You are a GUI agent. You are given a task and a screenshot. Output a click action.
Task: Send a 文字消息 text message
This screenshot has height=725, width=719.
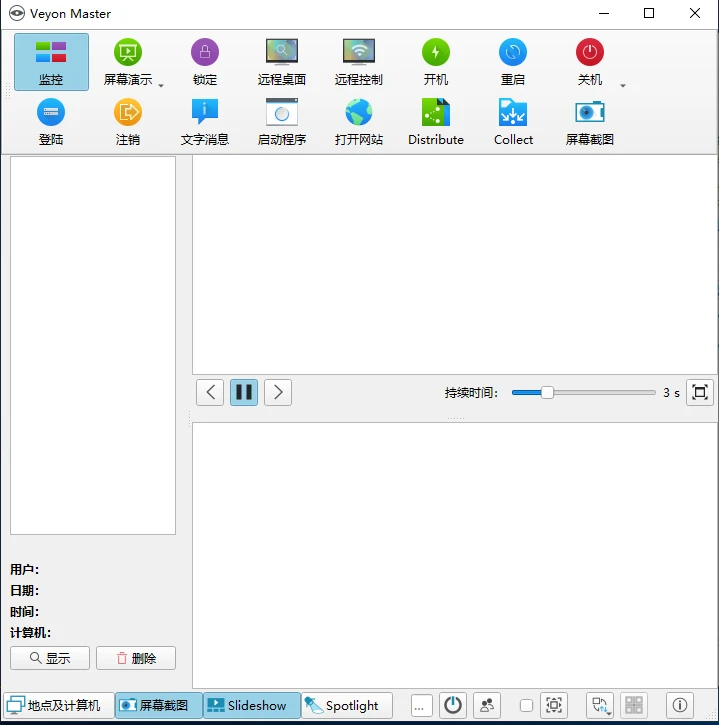(205, 122)
